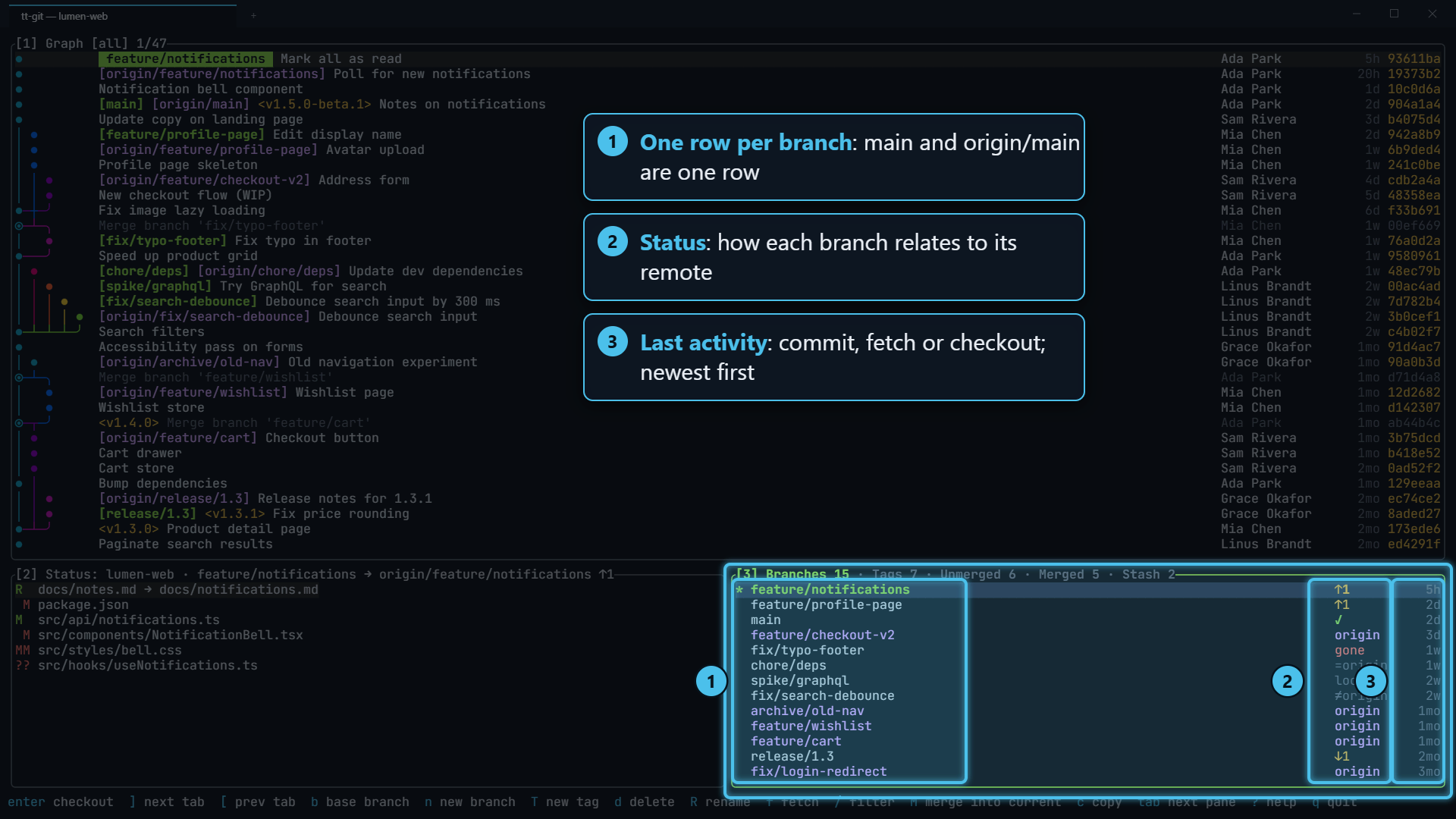Switch to the Tags 7 tab
This screenshot has width=1456, height=819.
[x=895, y=574]
